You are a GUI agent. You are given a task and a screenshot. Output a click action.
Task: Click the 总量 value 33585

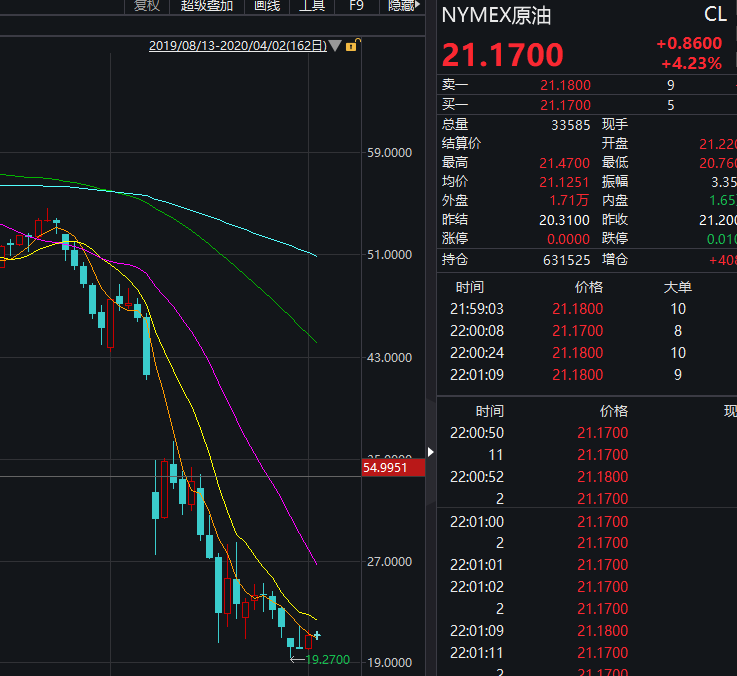pos(571,125)
